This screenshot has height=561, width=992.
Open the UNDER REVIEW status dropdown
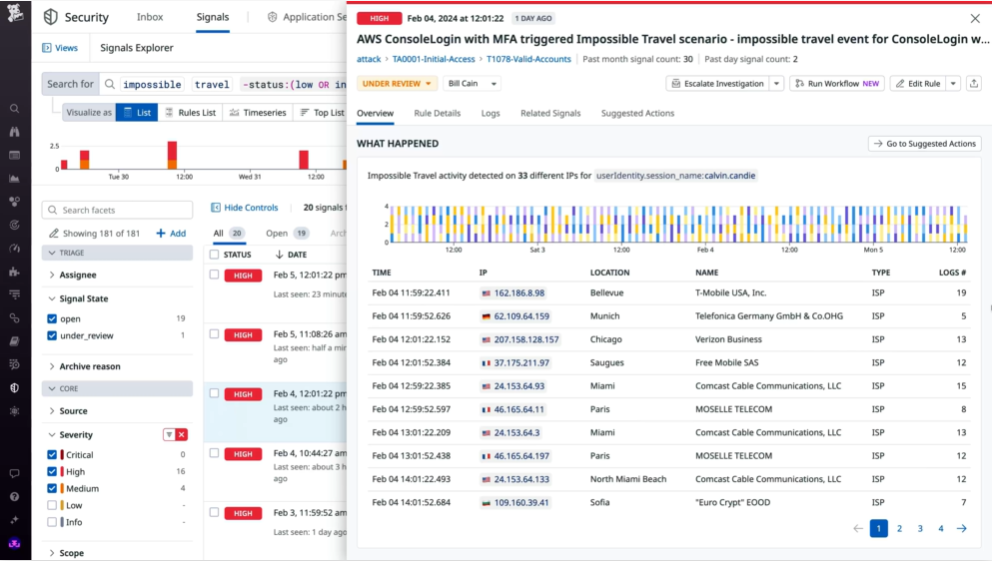pos(397,83)
